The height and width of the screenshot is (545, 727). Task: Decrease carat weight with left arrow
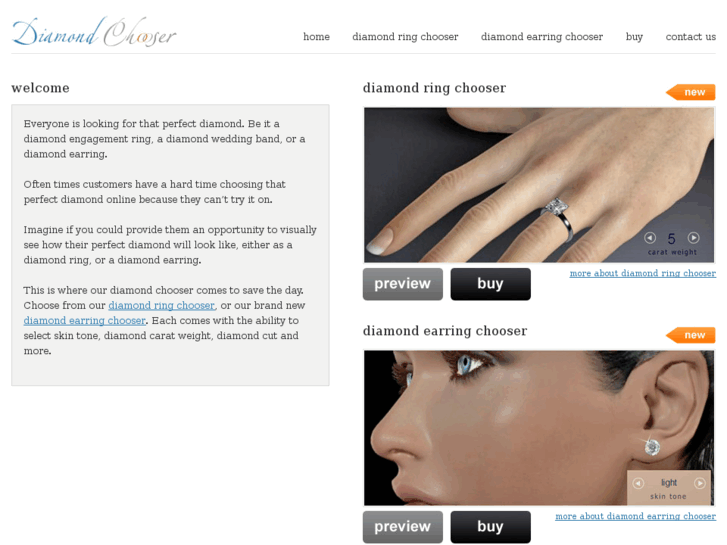(x=650, y=238)
